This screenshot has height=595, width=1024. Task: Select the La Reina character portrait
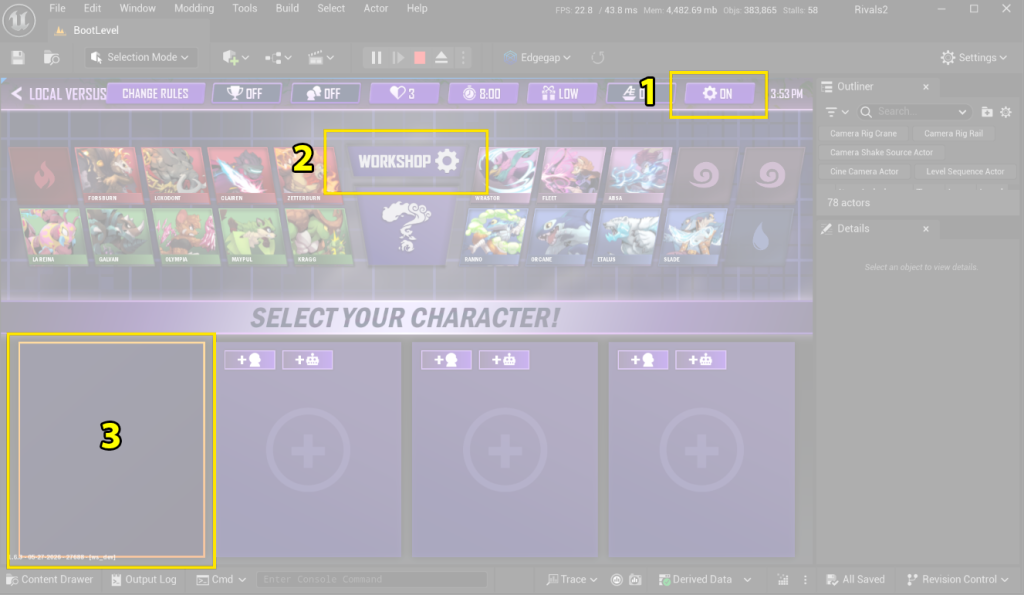pos(52,236)
